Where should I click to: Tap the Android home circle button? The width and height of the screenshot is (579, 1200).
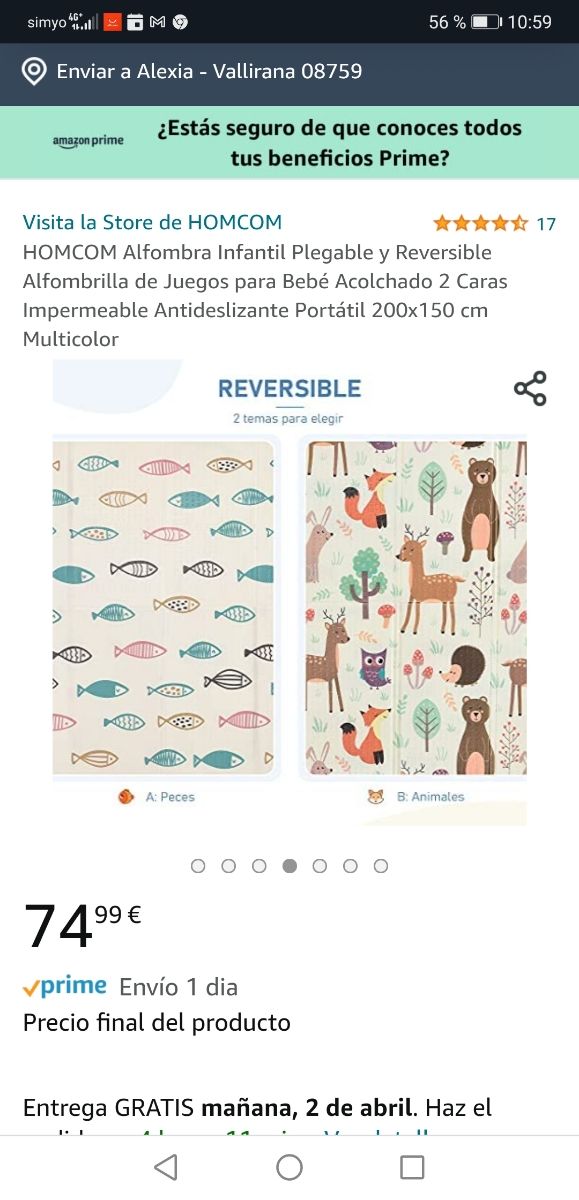(x=289, y=1167)
